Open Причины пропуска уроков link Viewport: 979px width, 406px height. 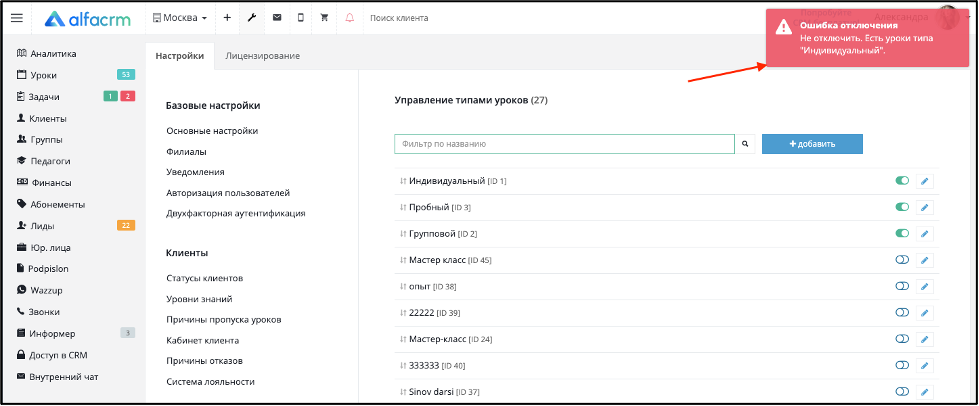coord(224,319)
